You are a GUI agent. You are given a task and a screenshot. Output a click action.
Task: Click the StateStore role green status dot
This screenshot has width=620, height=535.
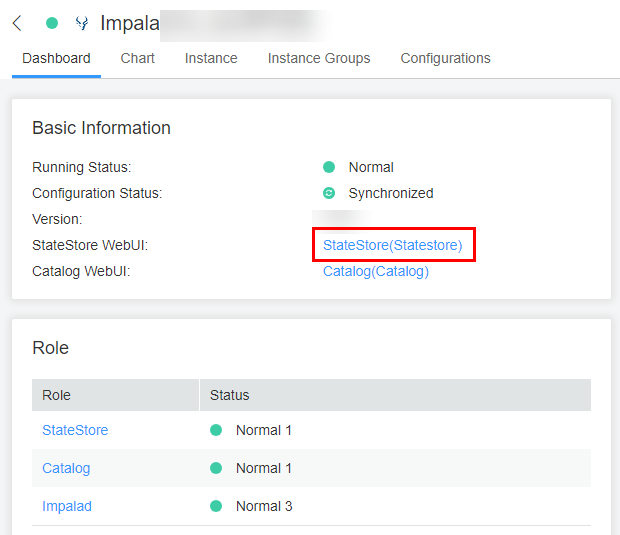[x=216, y=430]
